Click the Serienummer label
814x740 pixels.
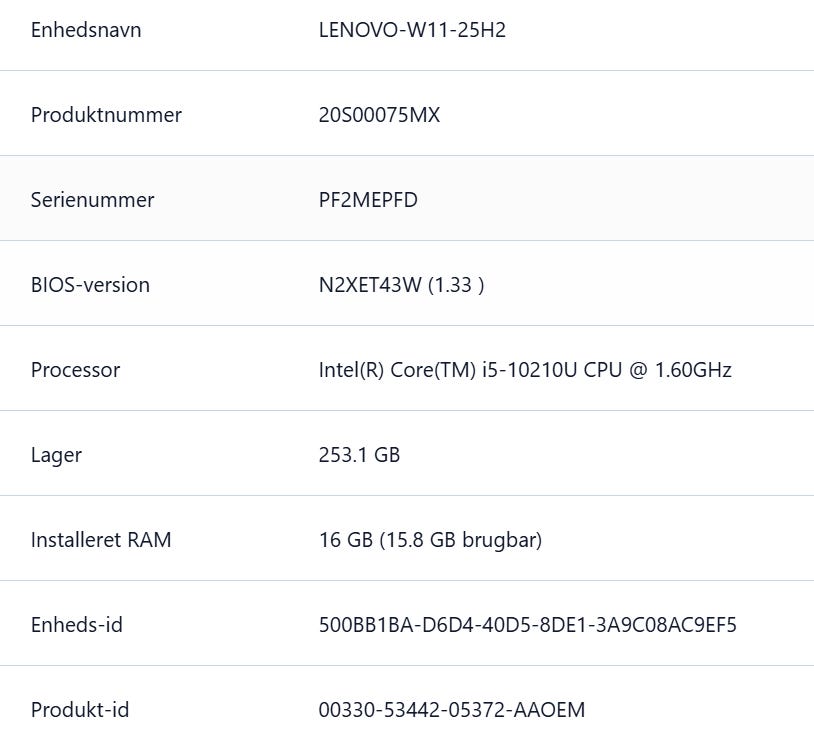click(x=92, y=200)
